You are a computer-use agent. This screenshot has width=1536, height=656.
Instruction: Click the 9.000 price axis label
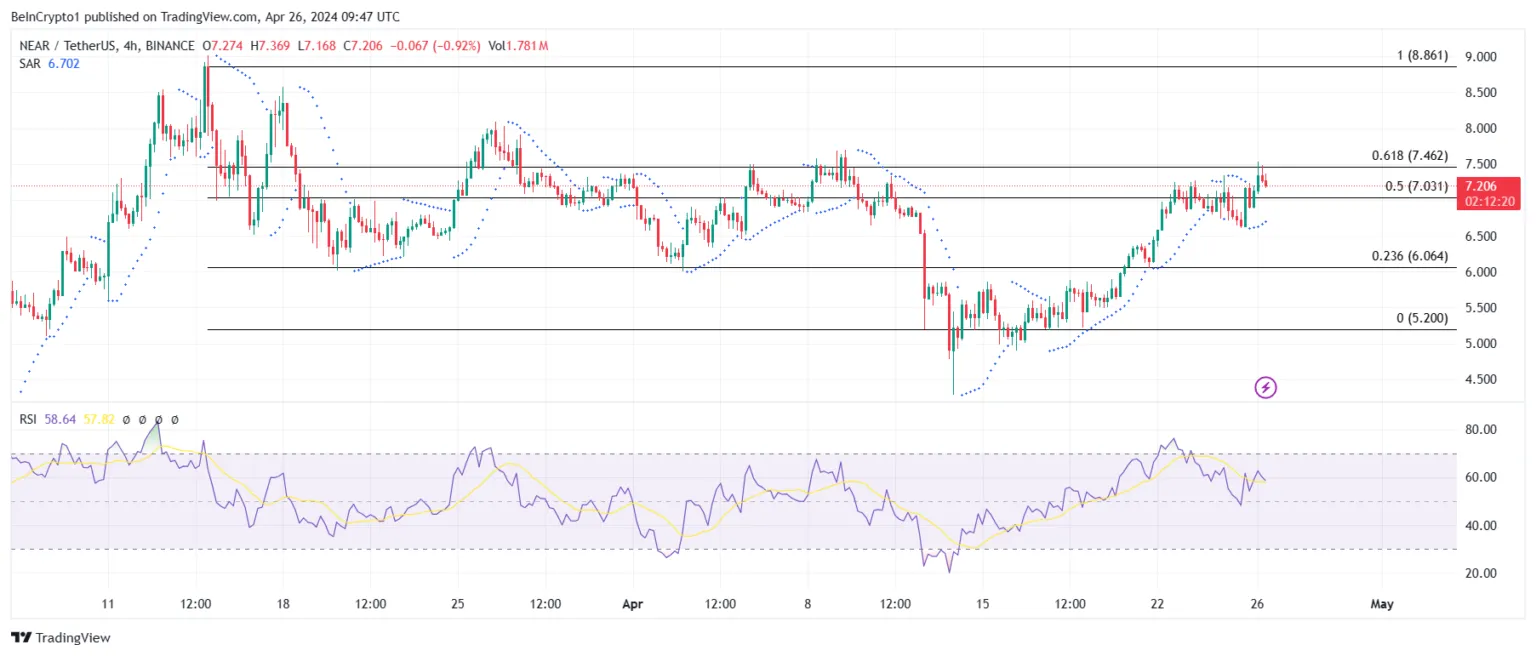click(1477, 57)
